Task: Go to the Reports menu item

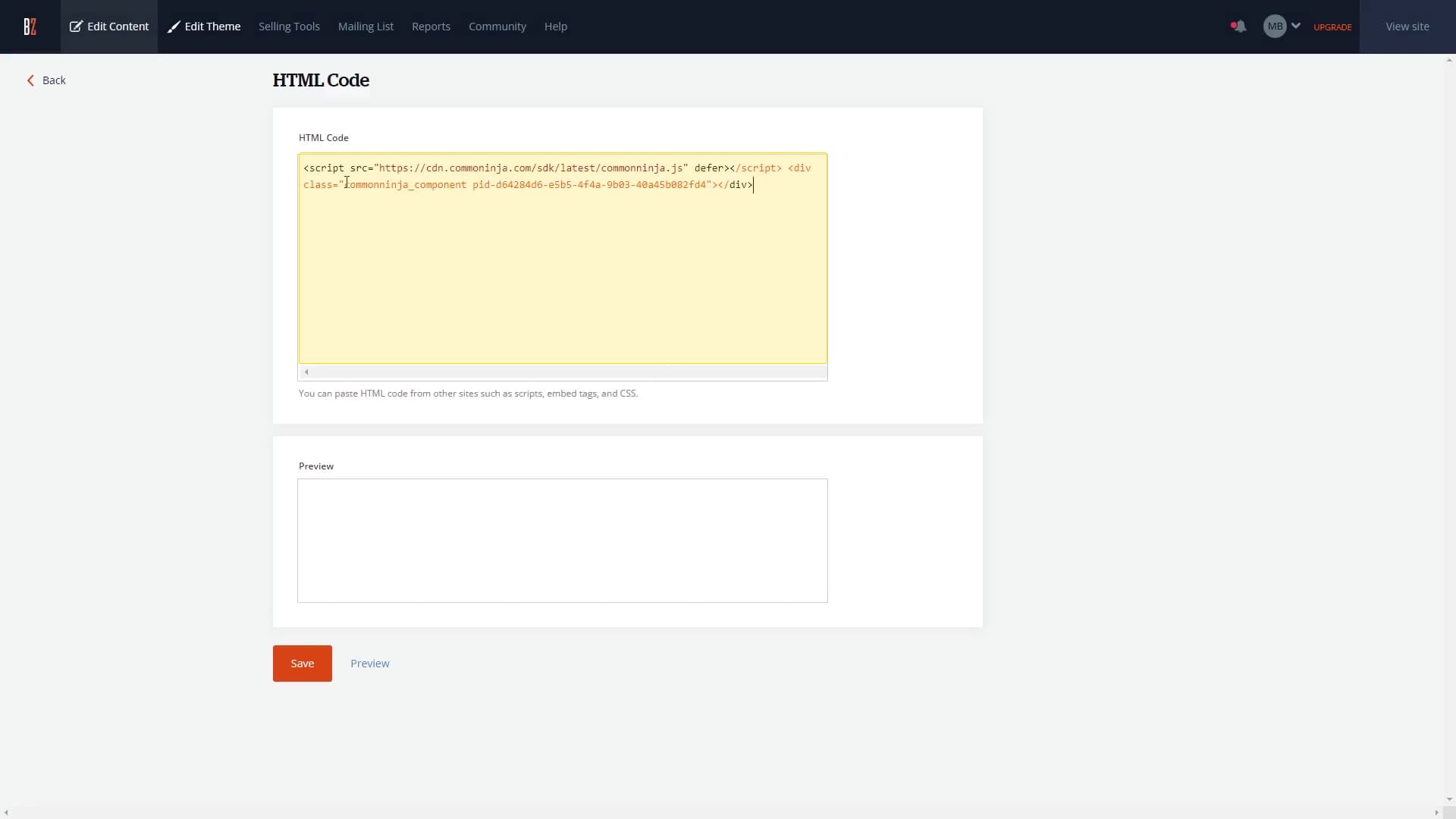Action: click(431, 27)
